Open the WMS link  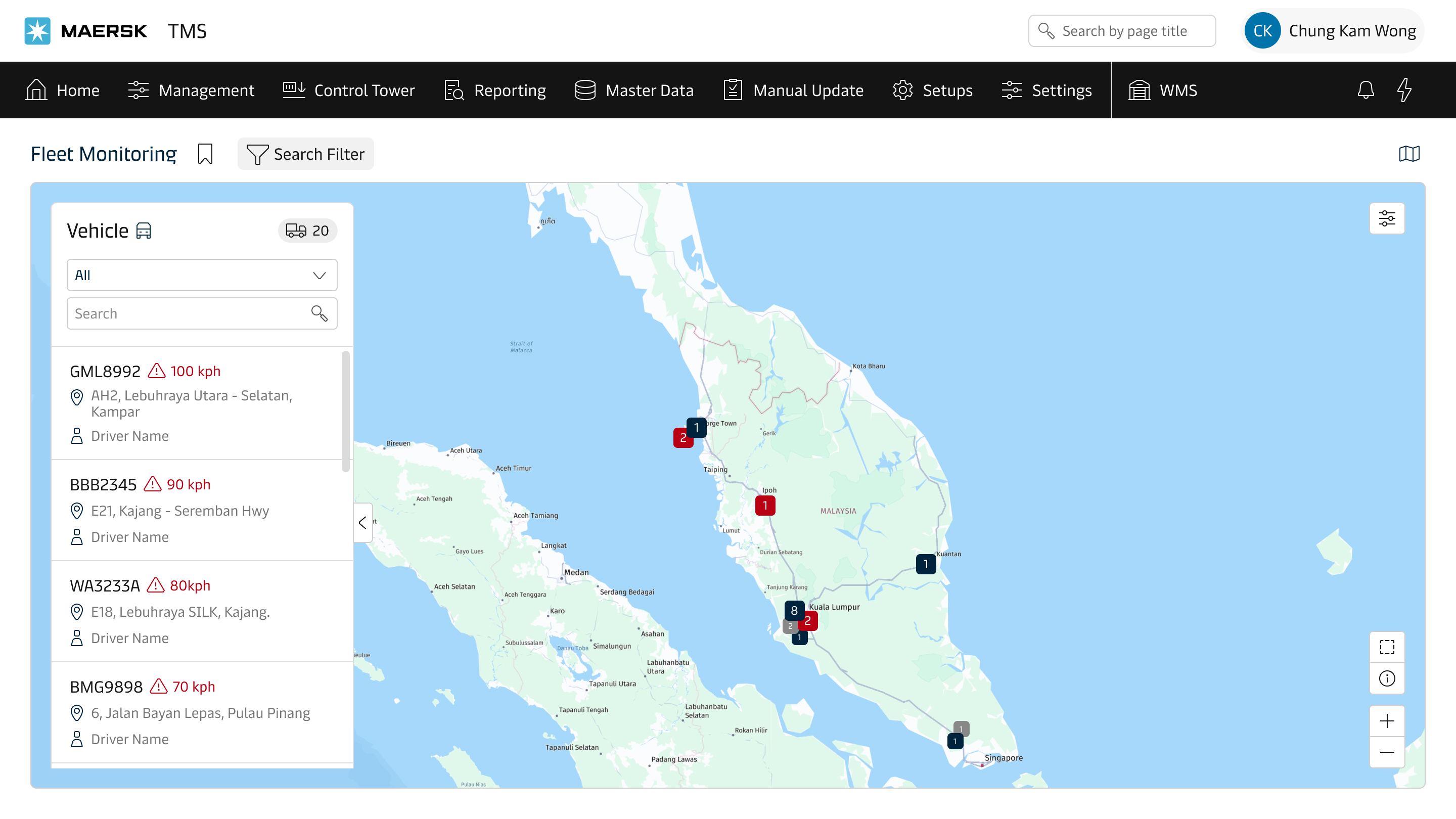1163,90
